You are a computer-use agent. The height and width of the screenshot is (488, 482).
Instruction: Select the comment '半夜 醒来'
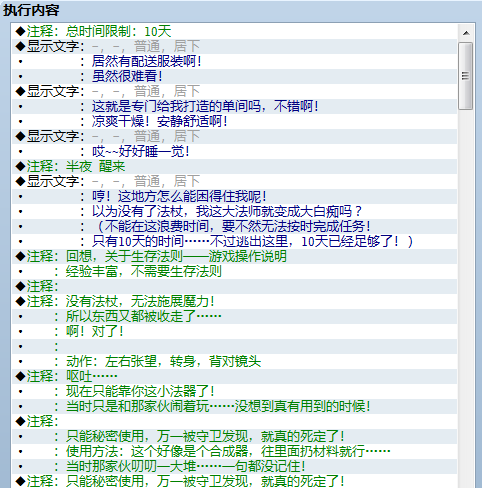coord(234,166)
